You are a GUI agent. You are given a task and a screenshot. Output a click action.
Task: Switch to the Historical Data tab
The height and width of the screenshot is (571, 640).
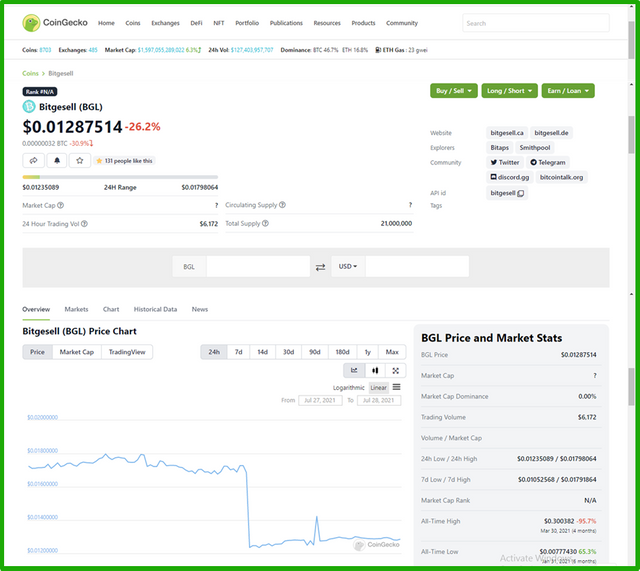pos(156,309)
